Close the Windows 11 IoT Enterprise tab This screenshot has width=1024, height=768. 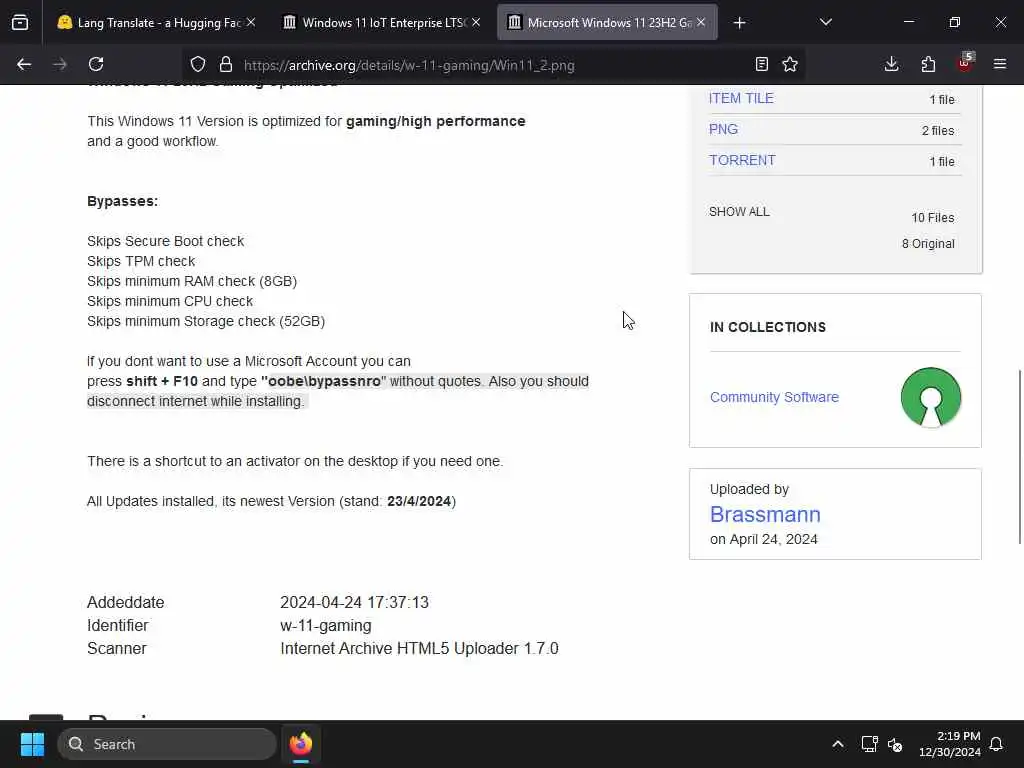click(476, 22)
